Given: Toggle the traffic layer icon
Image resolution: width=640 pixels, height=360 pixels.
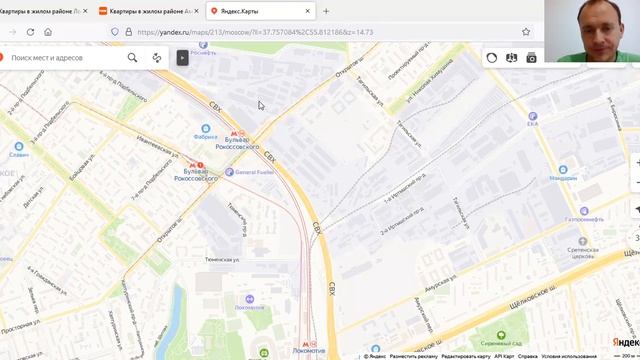Looking at the screenshot, I should click(x=492, y=58).
